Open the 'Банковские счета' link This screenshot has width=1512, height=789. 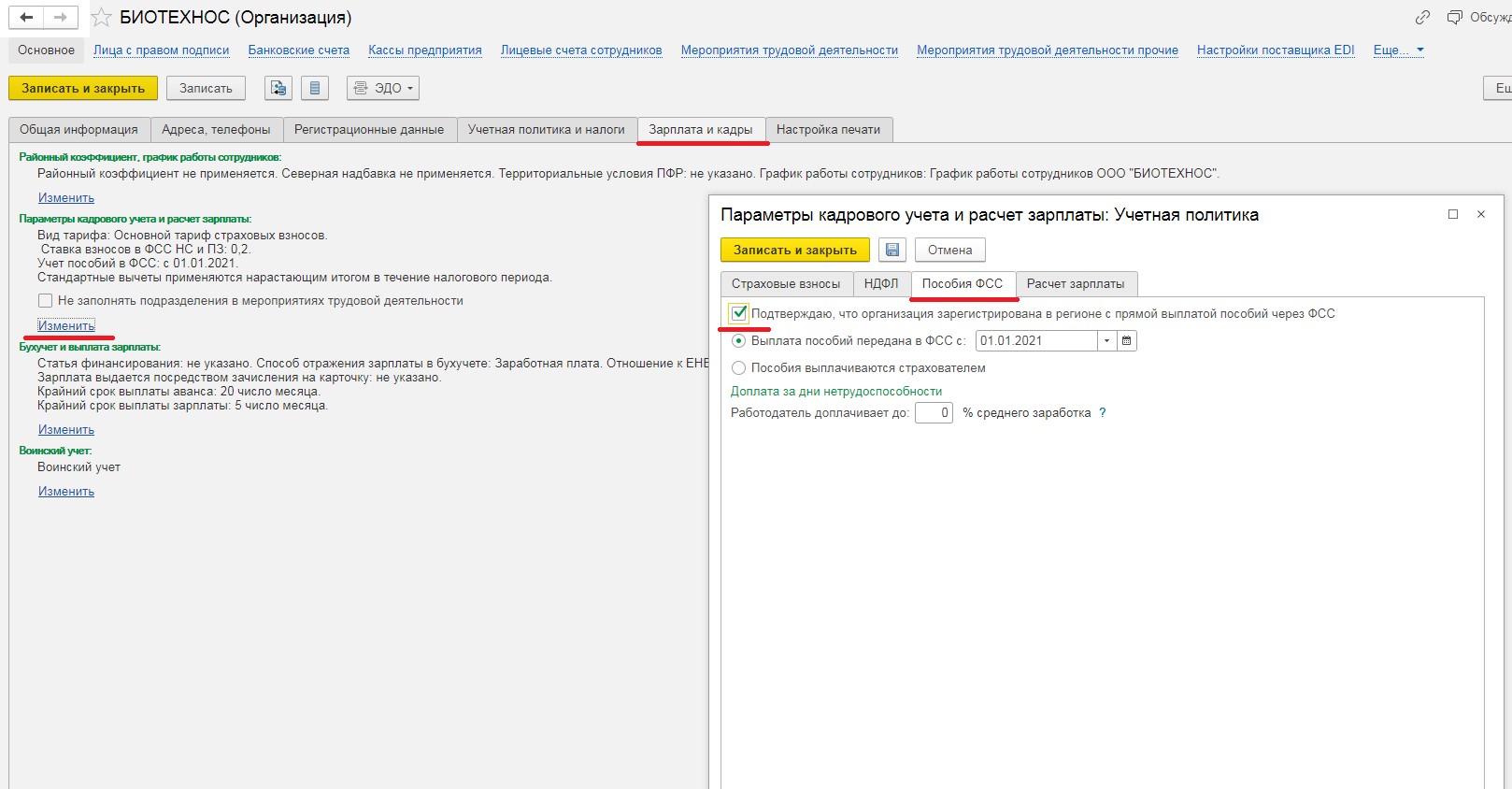(x=298, y=50)
